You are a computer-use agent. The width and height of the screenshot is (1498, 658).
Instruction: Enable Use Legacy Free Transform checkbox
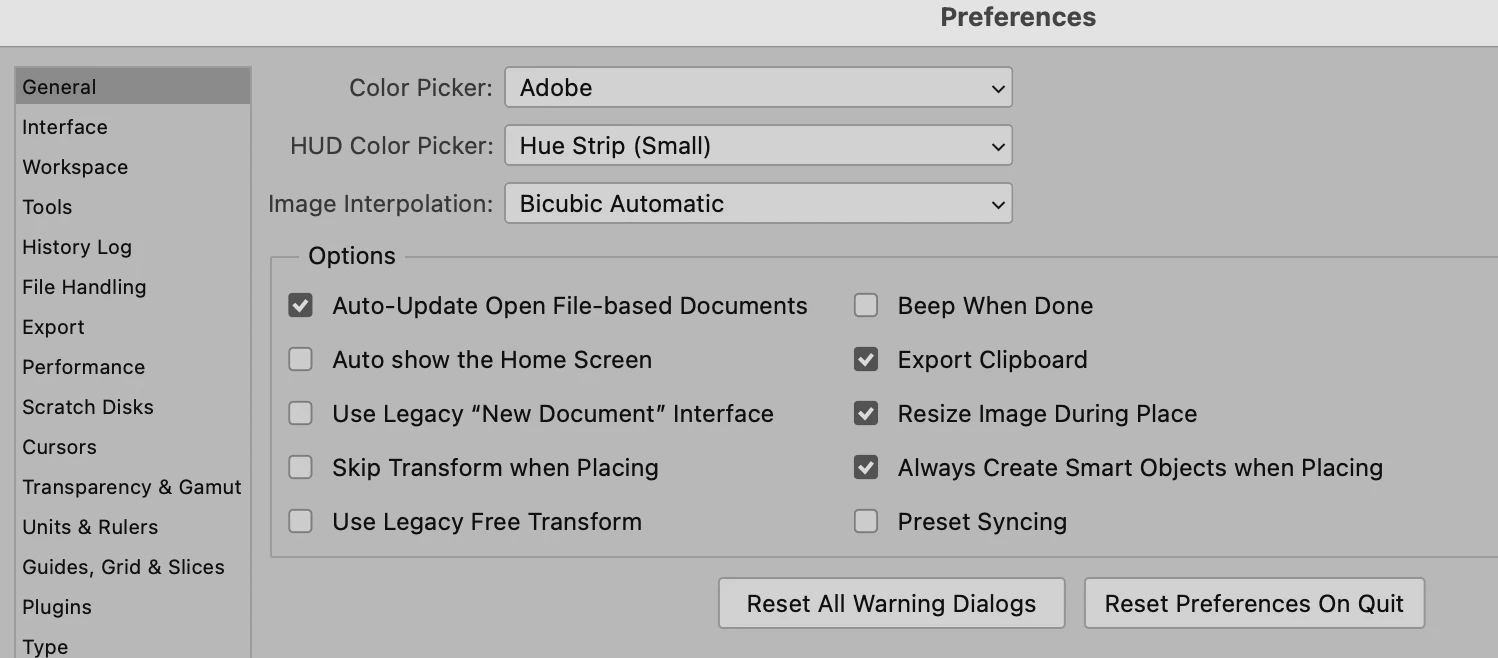pyautogui.click(x=301, y=522)
